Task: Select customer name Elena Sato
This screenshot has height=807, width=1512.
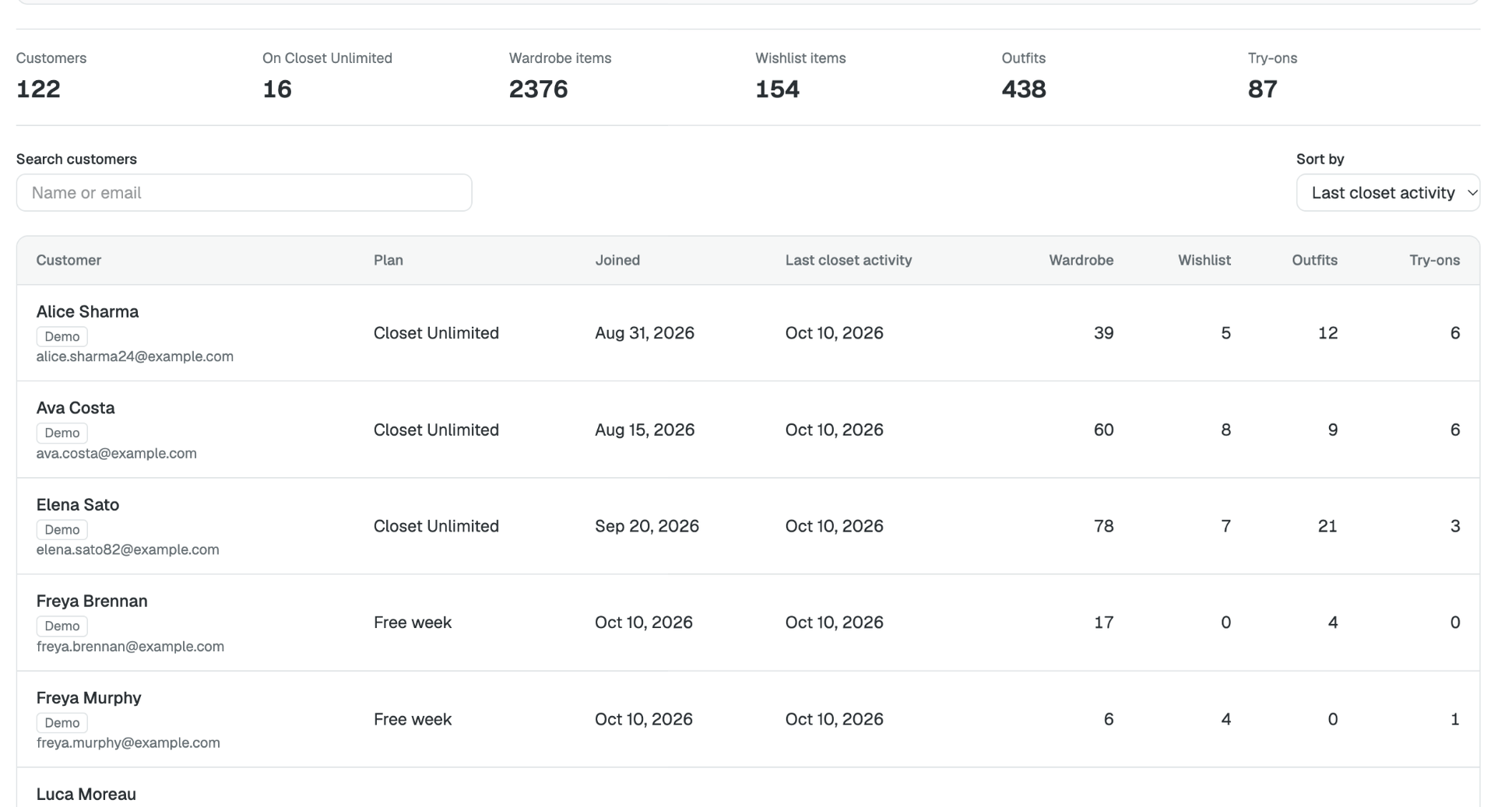Action: (78, 504)
